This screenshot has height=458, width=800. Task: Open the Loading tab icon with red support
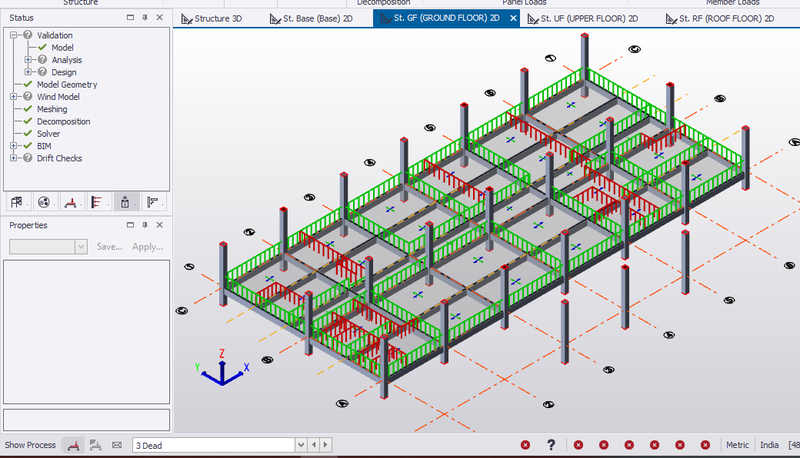(x=70, y=202)
